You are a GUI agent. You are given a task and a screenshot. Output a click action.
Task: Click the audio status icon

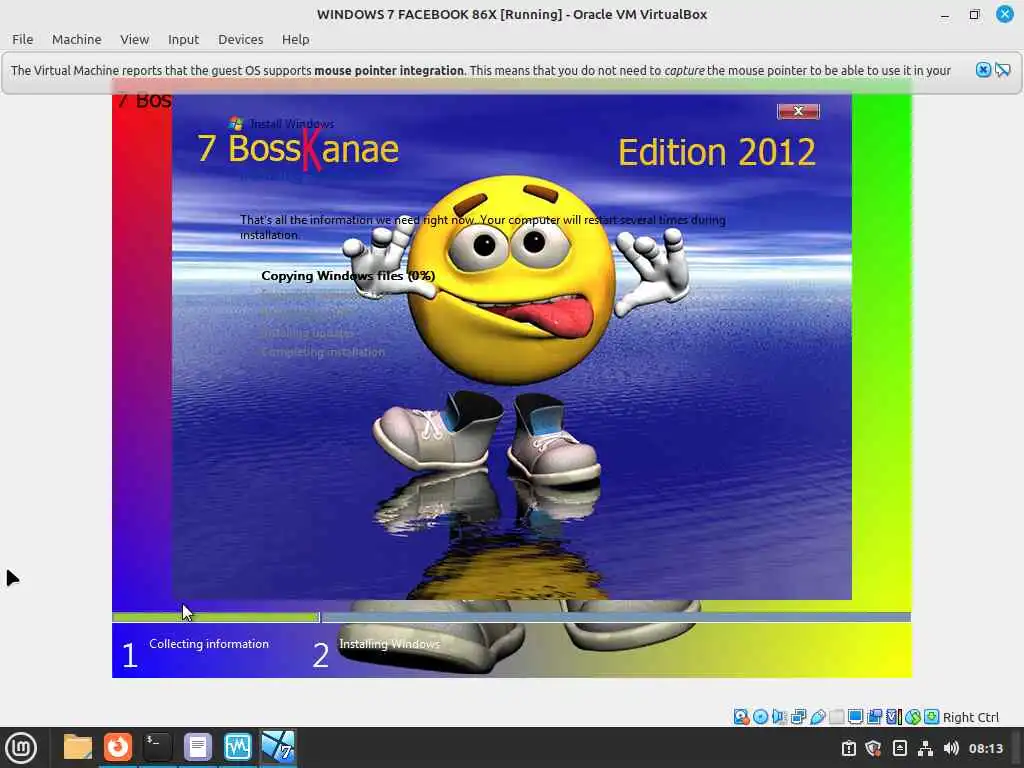click(779, 716)
